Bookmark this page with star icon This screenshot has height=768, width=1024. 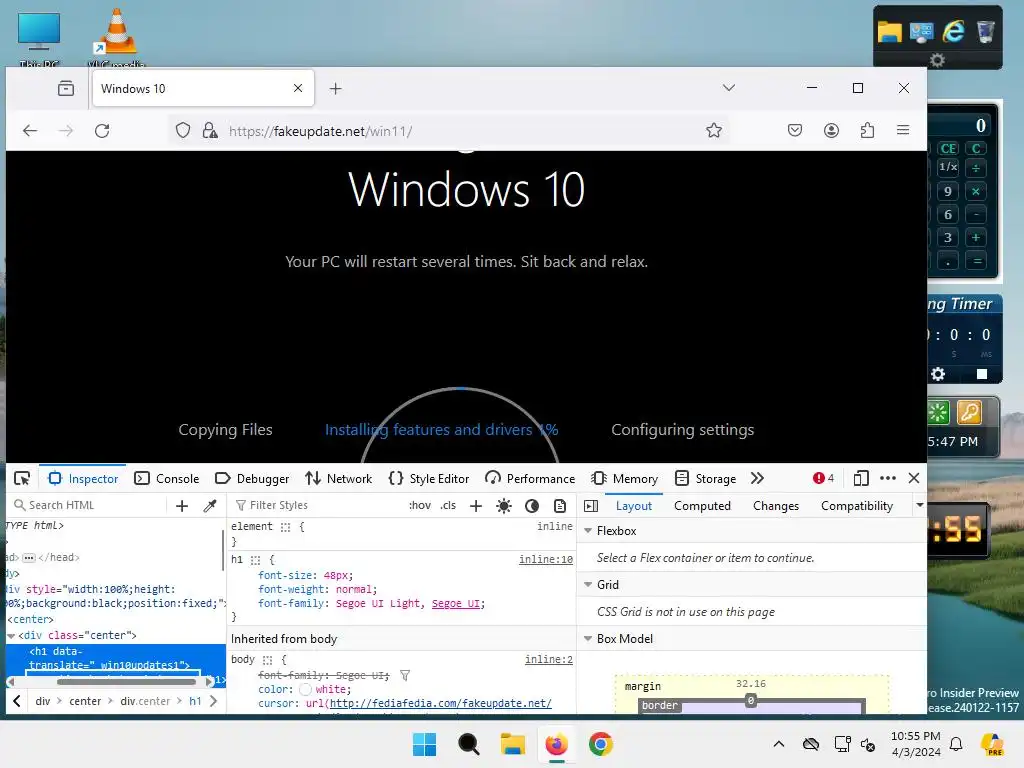click(714, 131)
